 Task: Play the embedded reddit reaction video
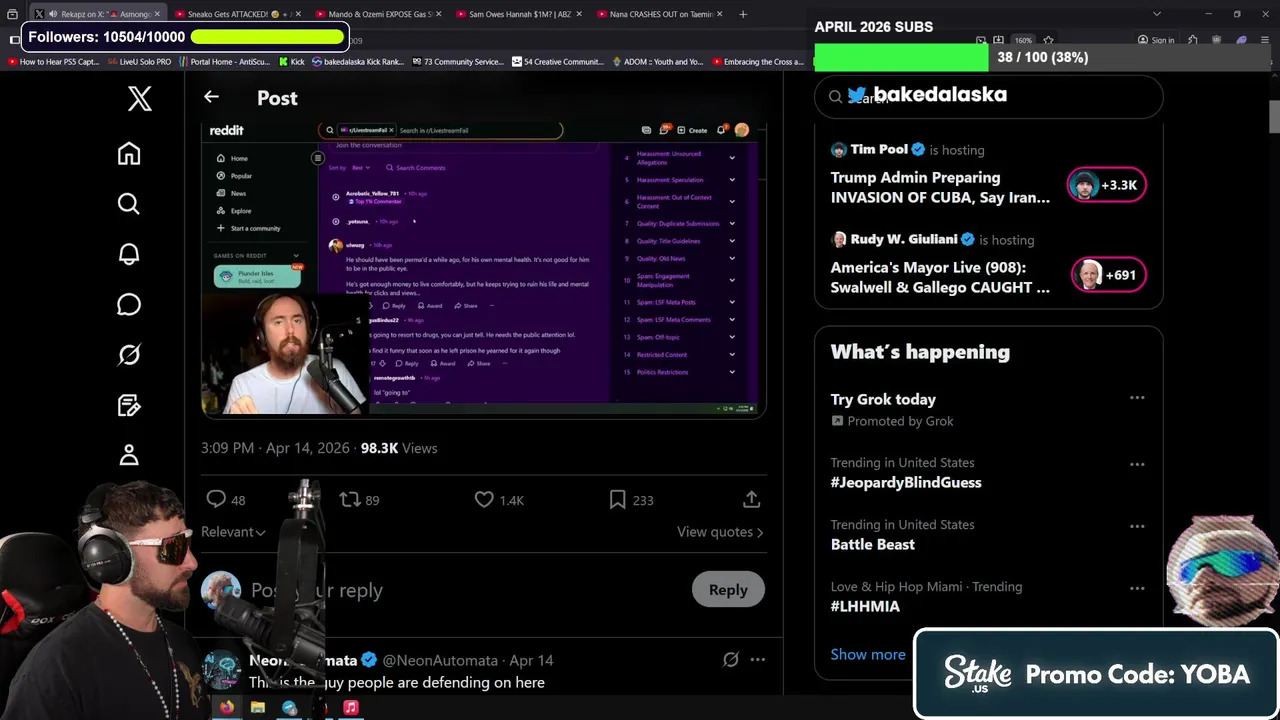point(484,269)
